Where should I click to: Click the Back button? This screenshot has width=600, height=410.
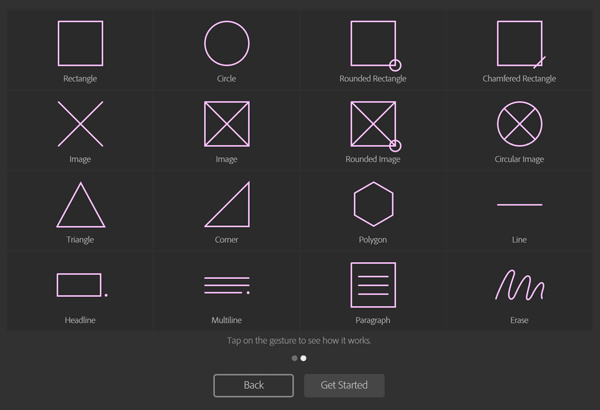[x=254, y=385]
